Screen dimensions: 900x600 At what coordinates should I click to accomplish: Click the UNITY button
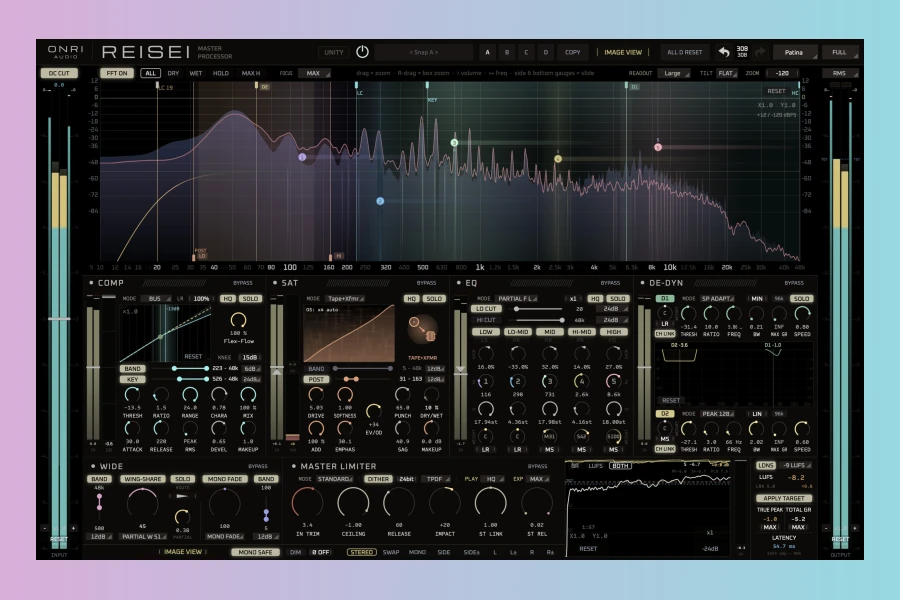tap(333, 52)
